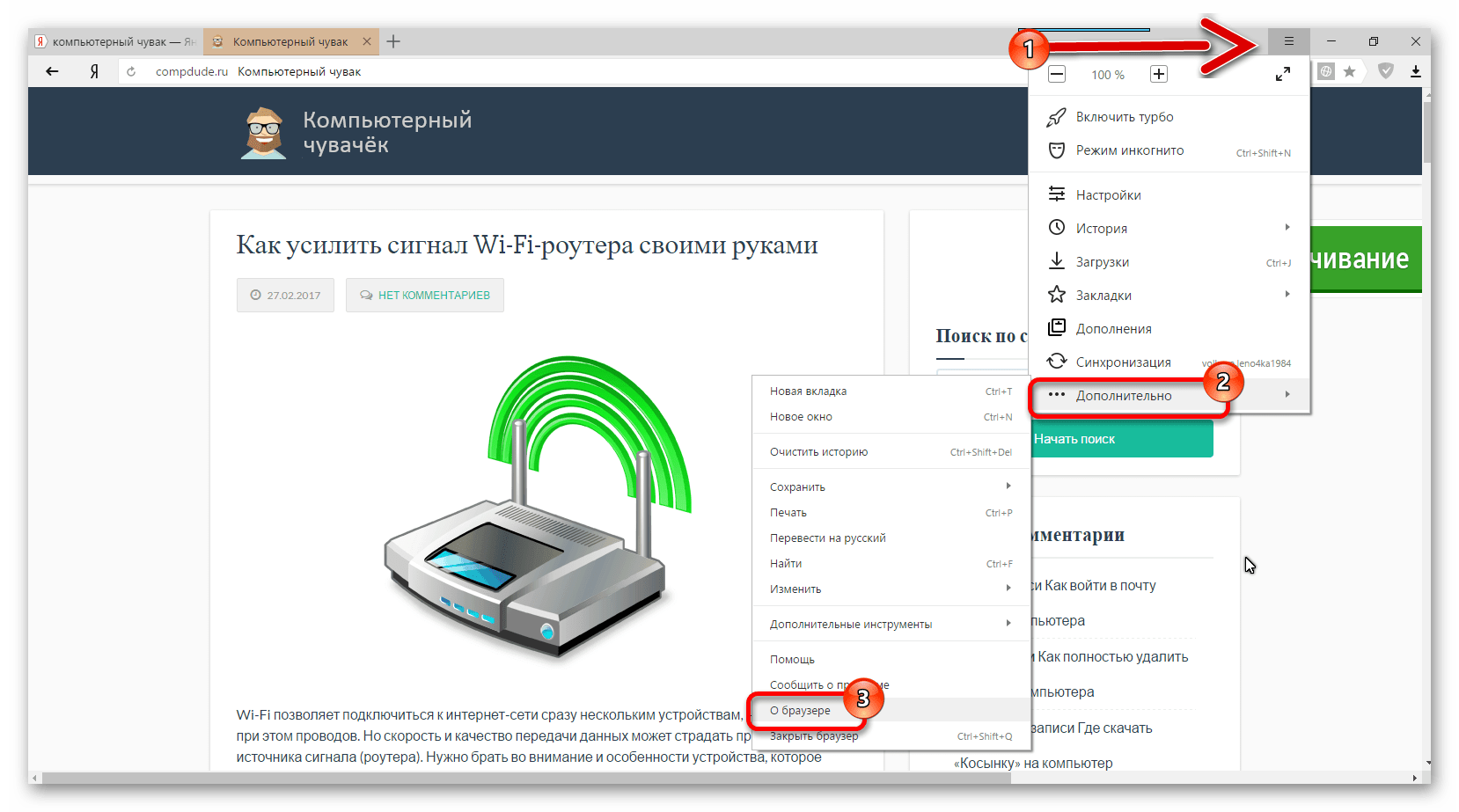Click the rocket icon for turbo mode
The height and width of the screenshot is (812, 1459).
(1057, 117)
